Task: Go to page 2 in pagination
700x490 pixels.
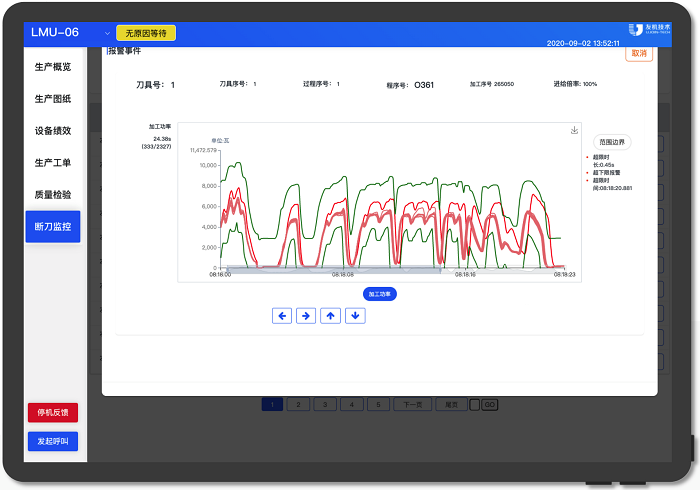Action: click(x=298, y=405)
